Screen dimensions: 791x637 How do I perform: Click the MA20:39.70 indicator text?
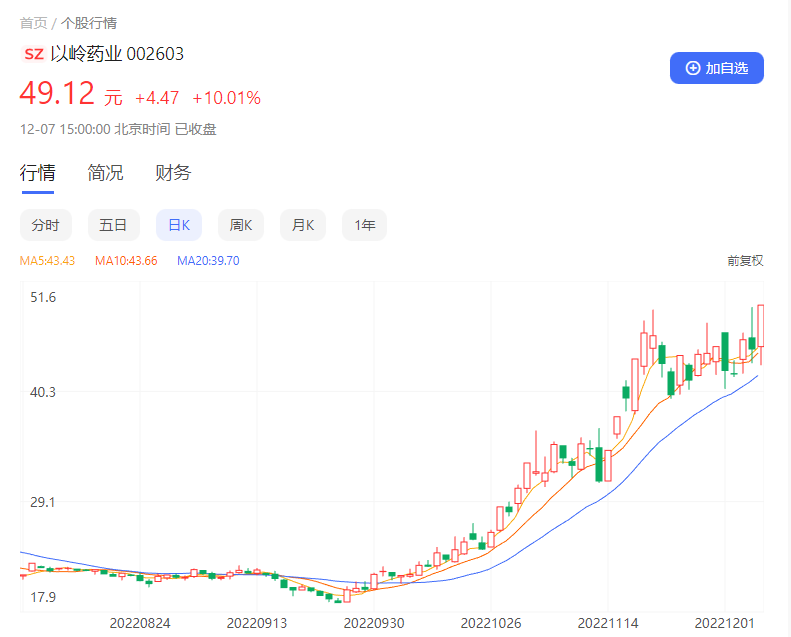click(208, 261)
